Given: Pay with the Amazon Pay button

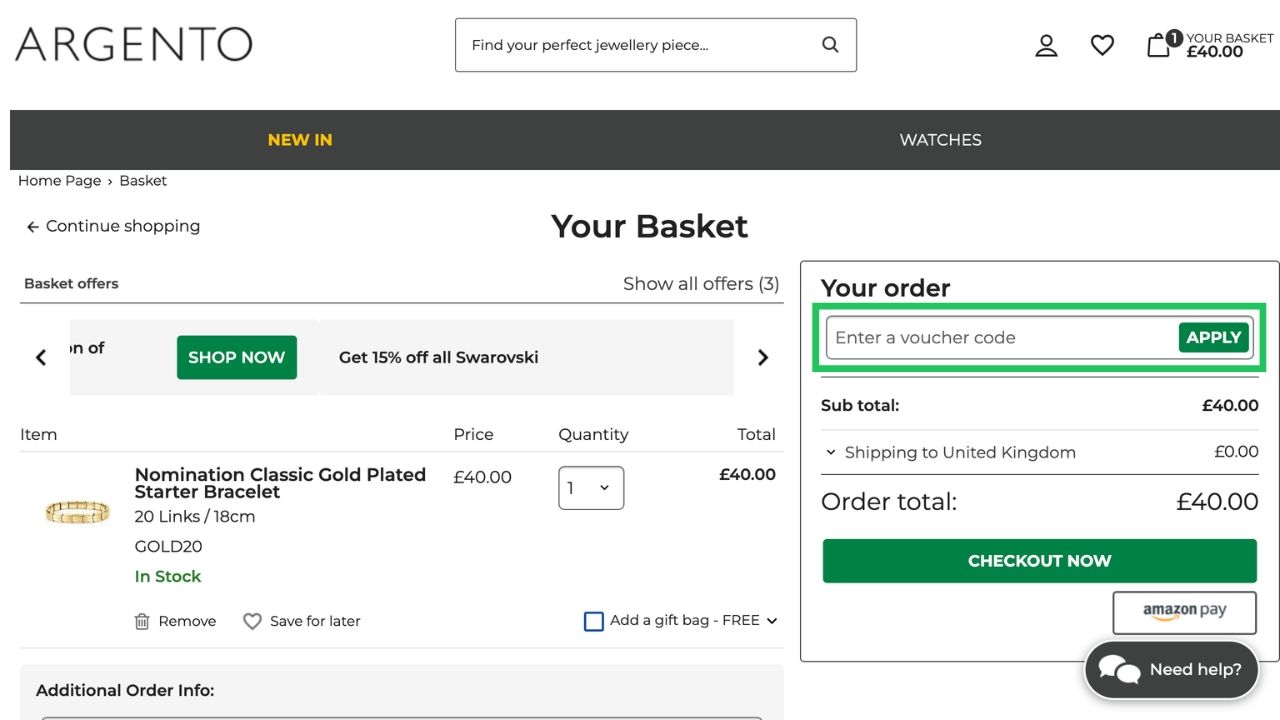Looking at the screenshot, I should [1184, 611].
